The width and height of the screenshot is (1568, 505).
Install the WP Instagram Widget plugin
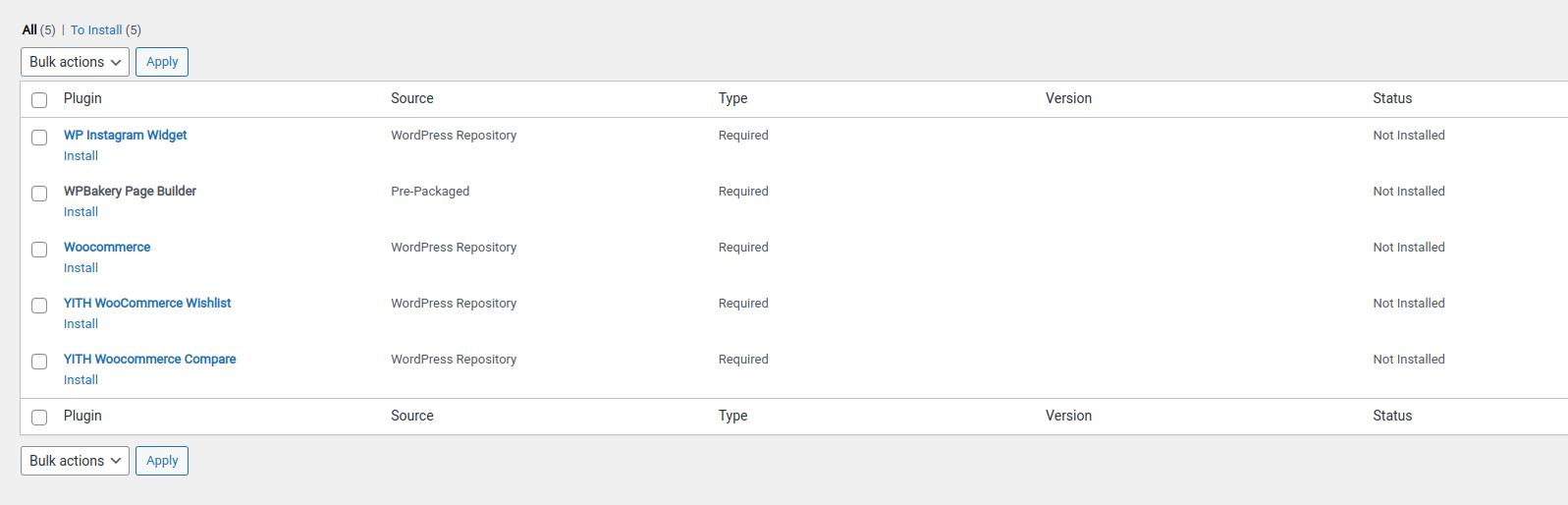click(x=81, y=156)
